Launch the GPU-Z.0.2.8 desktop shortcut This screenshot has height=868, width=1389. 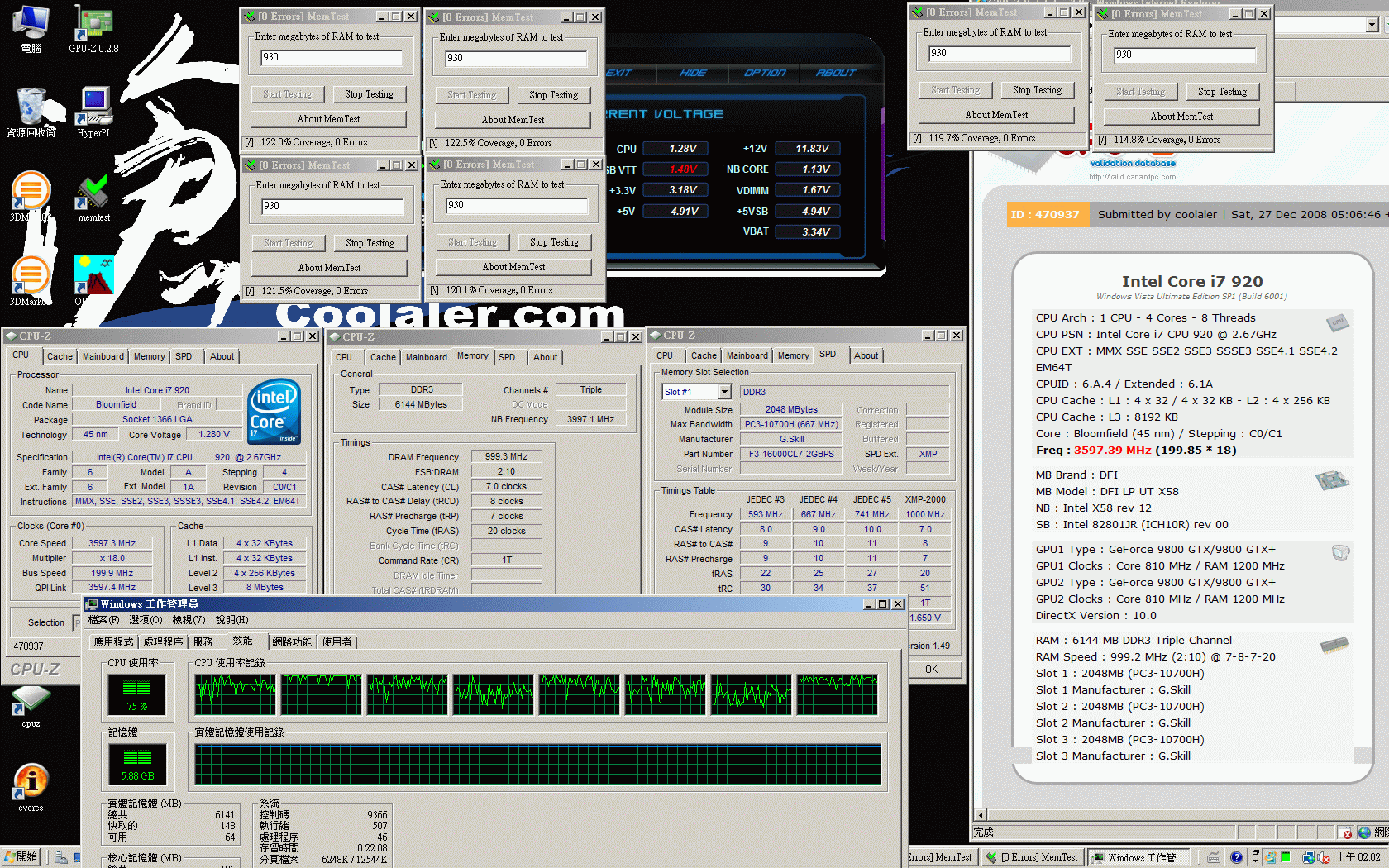click(x=93, y=29)
